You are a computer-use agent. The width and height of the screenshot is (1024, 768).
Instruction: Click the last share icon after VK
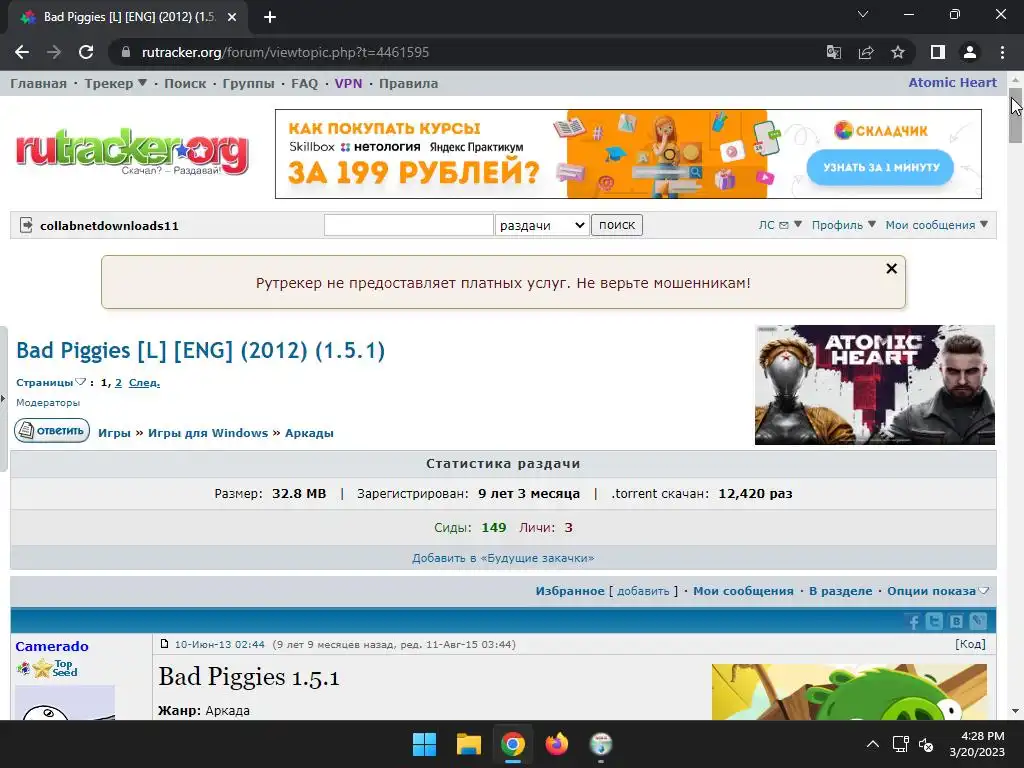pyautogui.click(x=978, y=622)
